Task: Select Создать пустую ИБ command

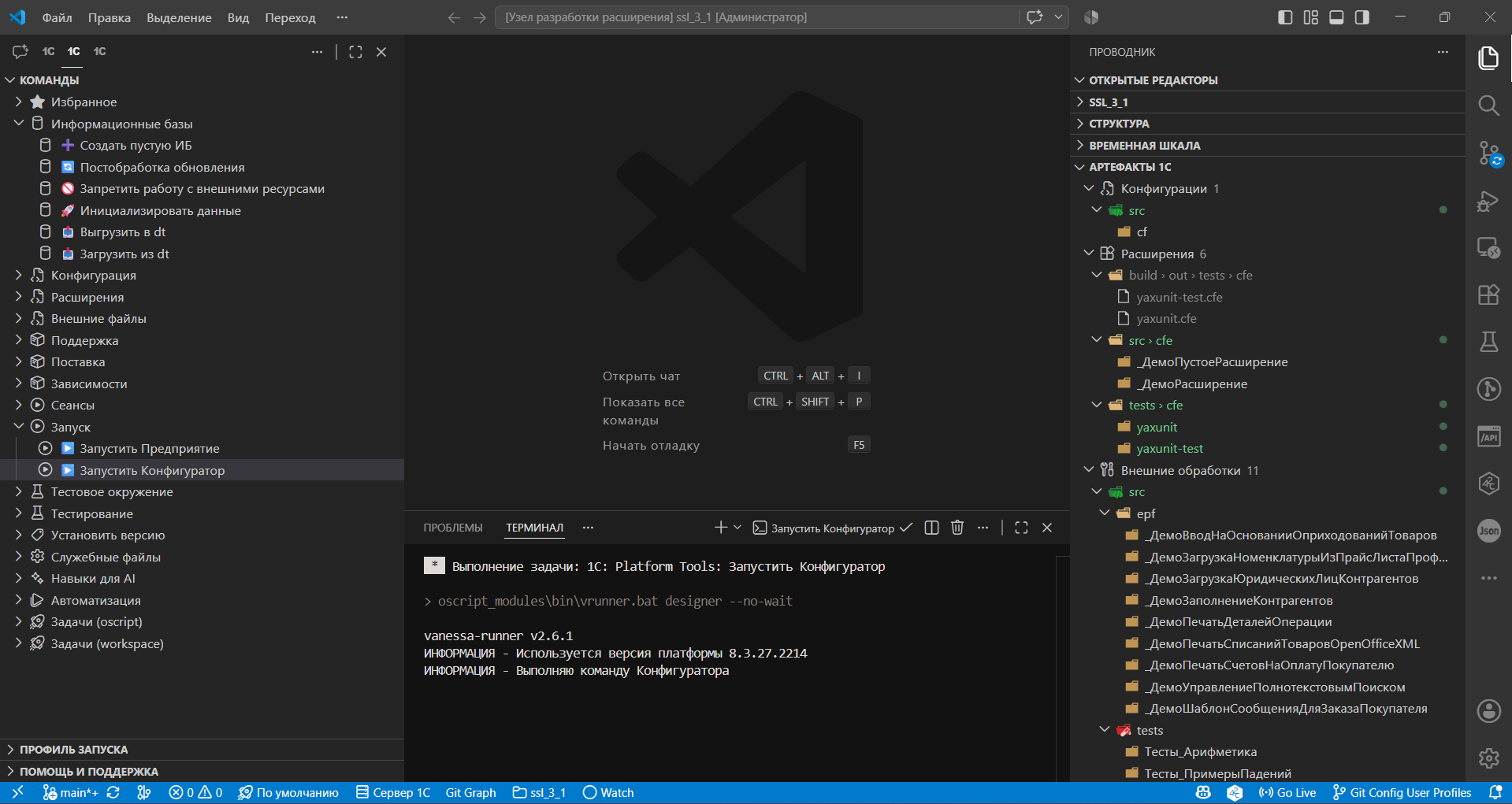Action: tap(202, 145)
